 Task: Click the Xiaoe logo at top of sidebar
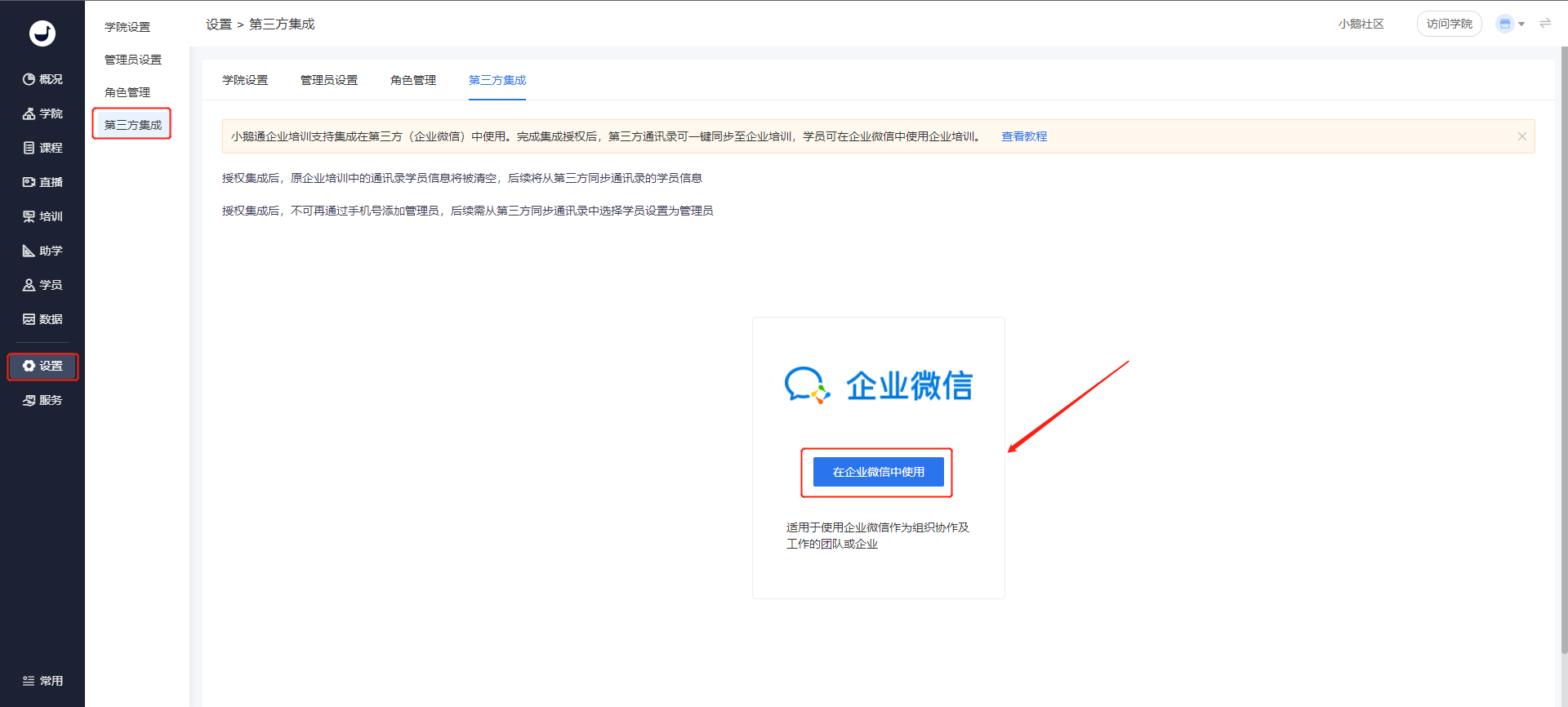[42, 33]
